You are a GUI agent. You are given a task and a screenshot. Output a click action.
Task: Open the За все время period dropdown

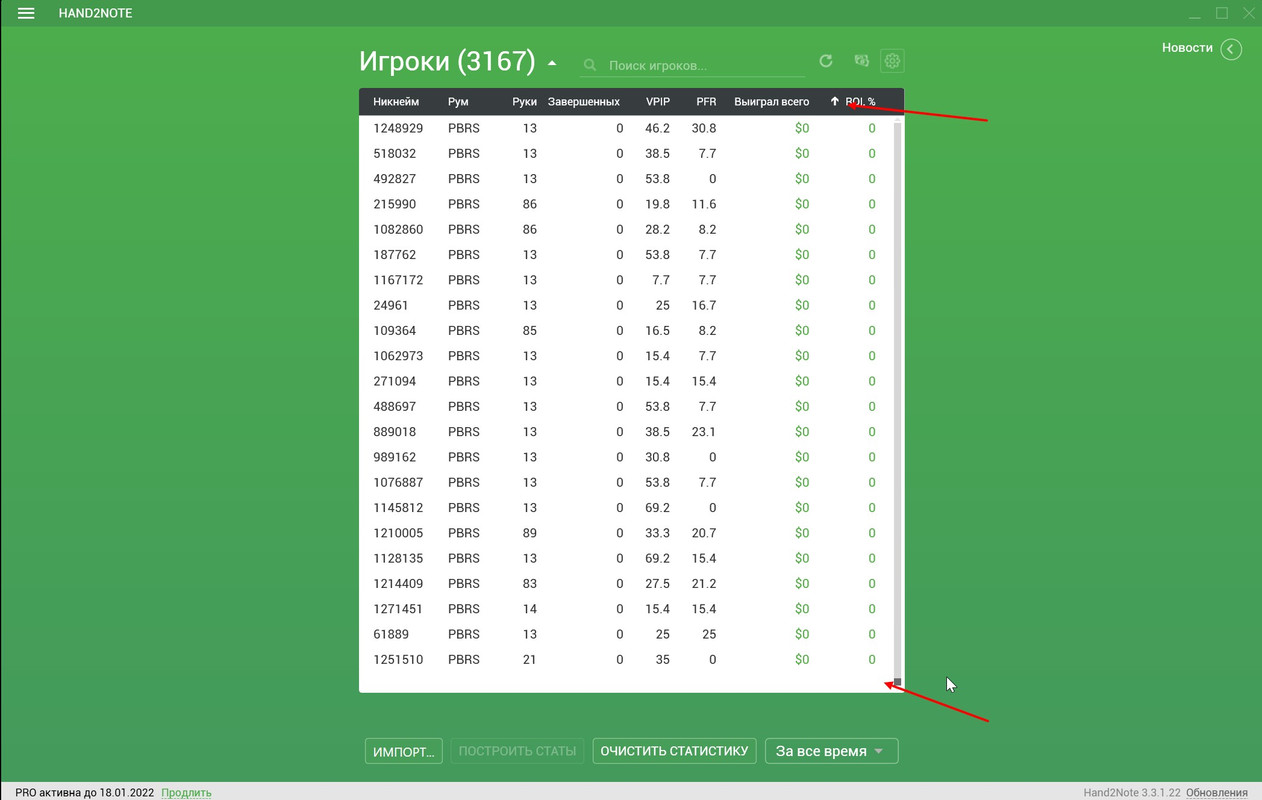pyautogui.click(x=831, y=751)
